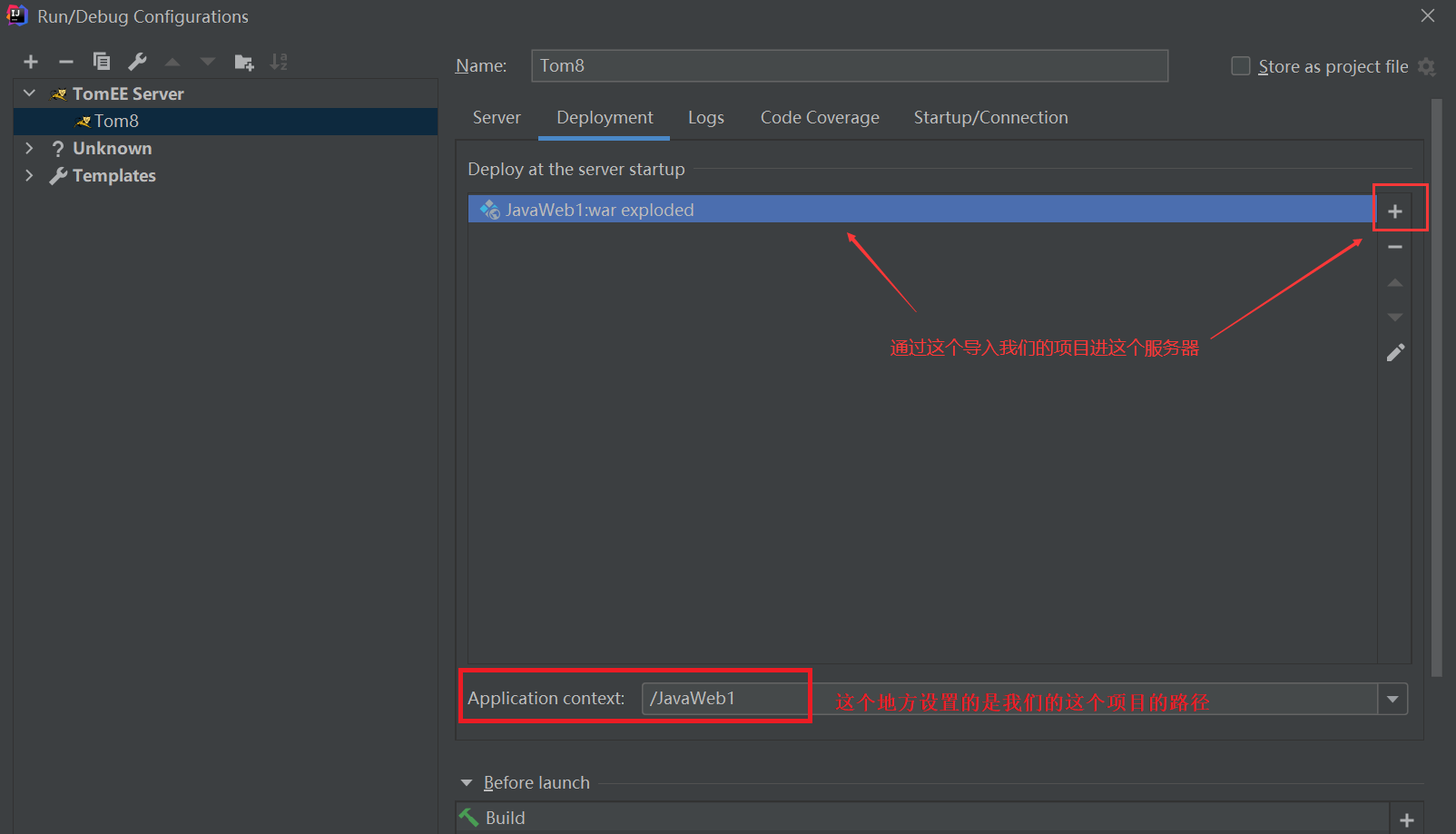
Task: Remove the selected deployment artifact
Action: click(1395, 247)
